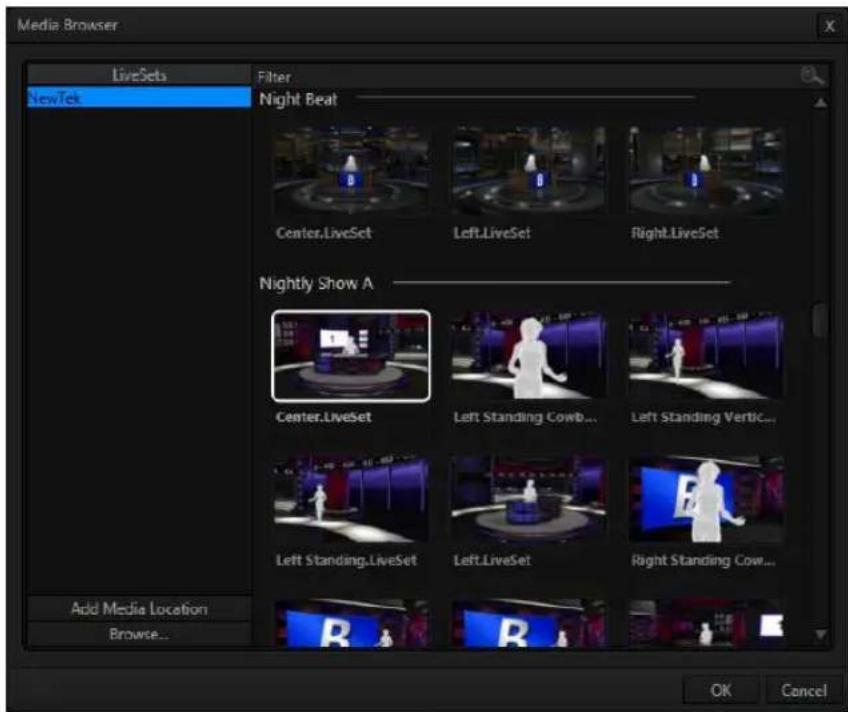Confirm selection with OK button
848x712 pixels.
coord(721,690)
